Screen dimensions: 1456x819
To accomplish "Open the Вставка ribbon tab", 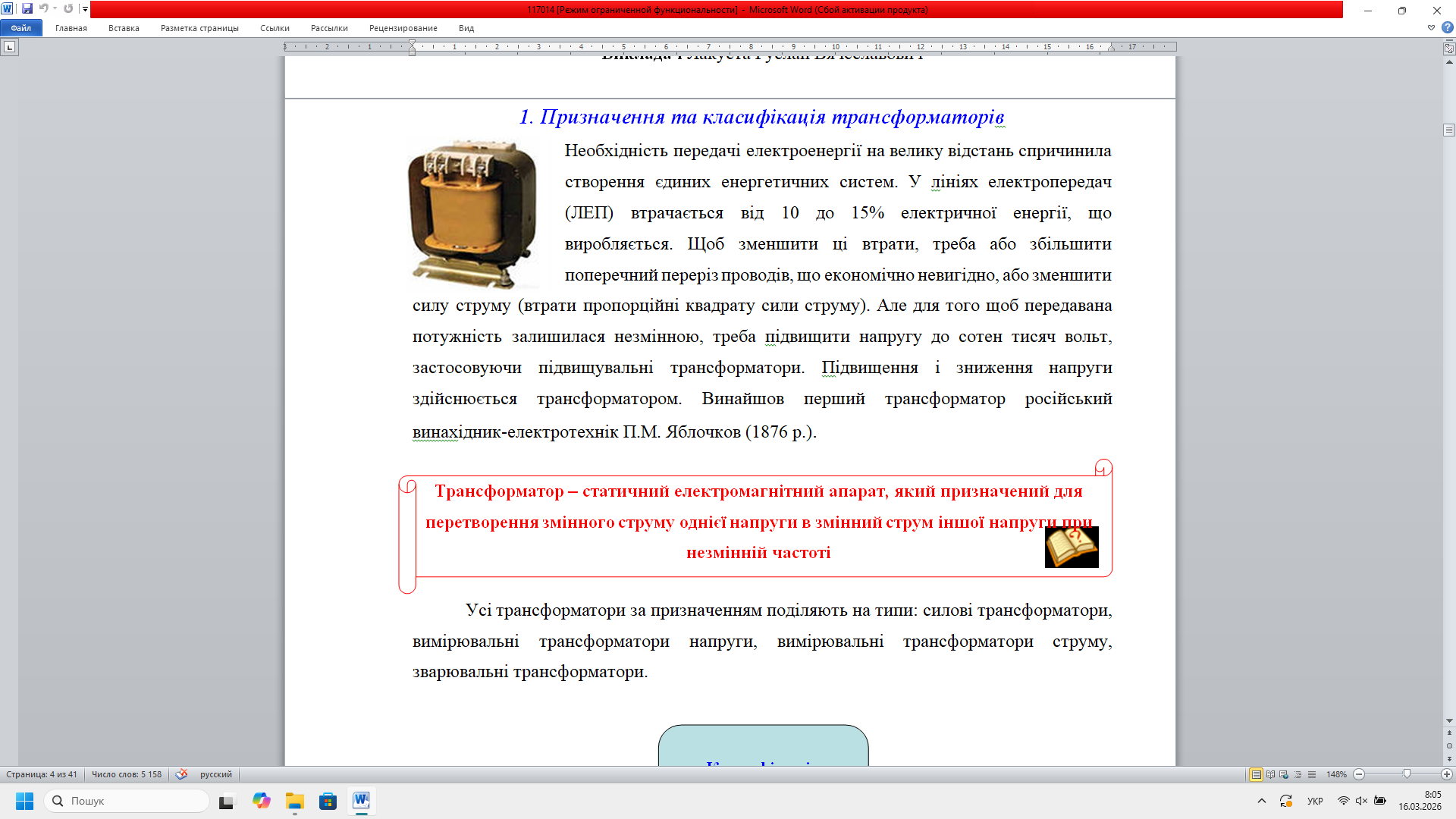I will [124, 28].
